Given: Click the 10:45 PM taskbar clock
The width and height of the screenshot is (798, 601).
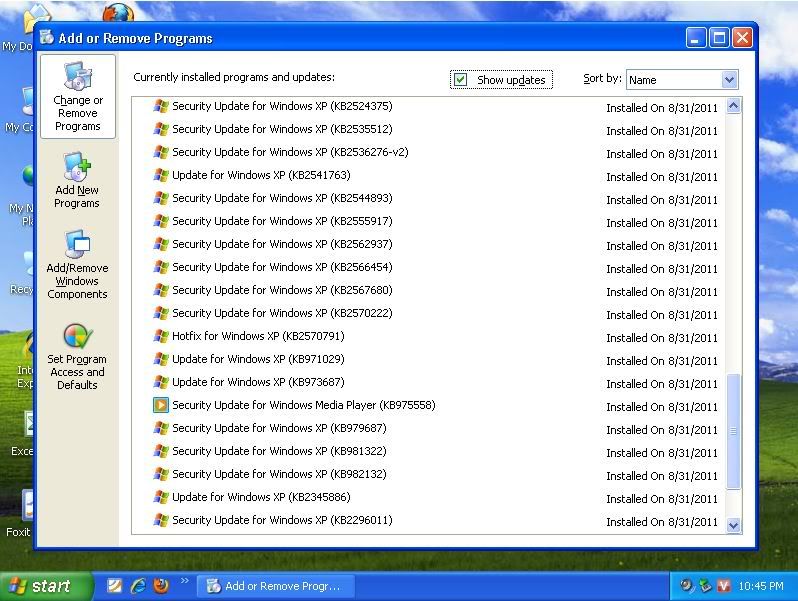Looking at the screenshot, I should 761,586.
